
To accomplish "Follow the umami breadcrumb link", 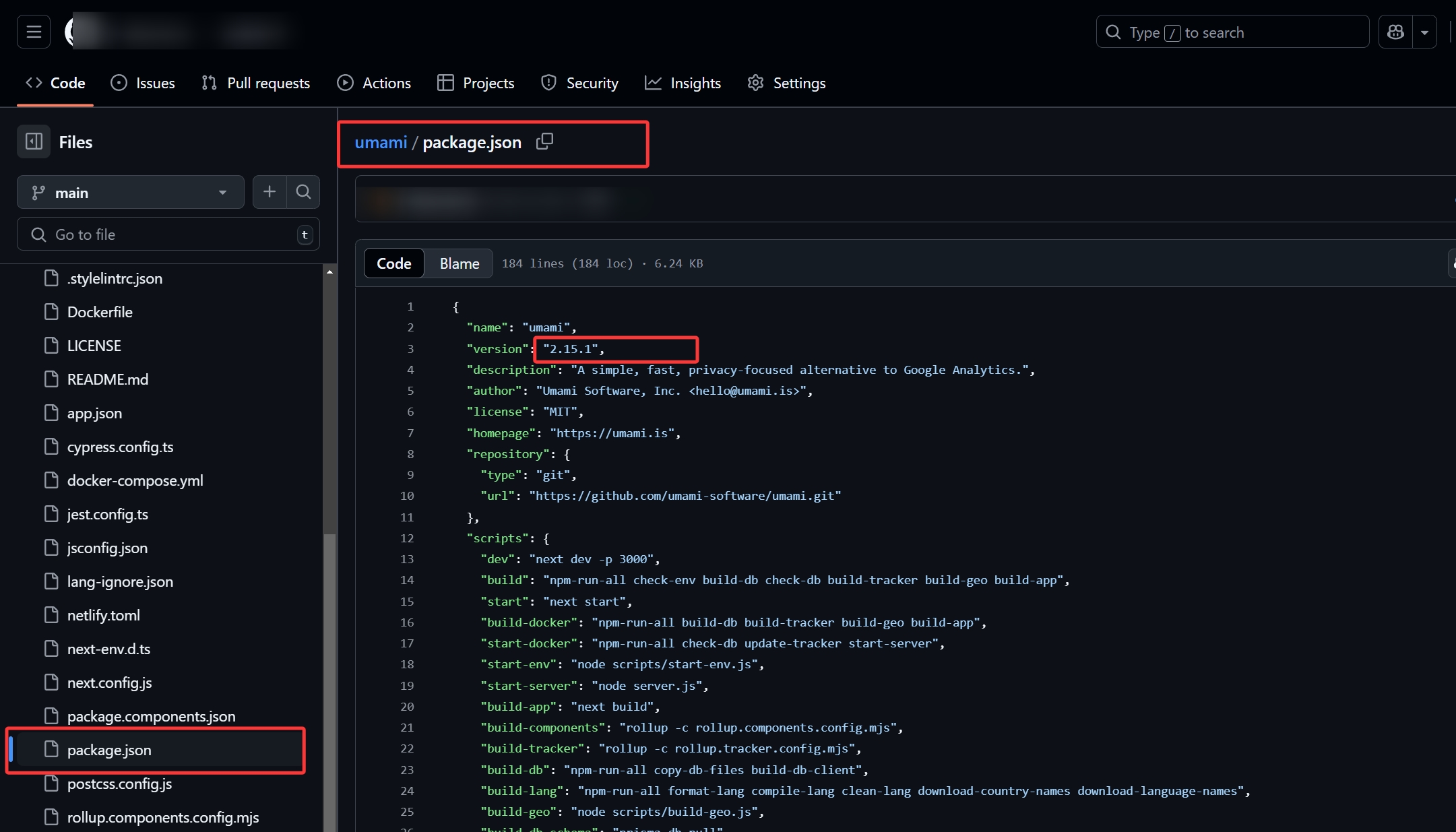I will tap(381, 142).
